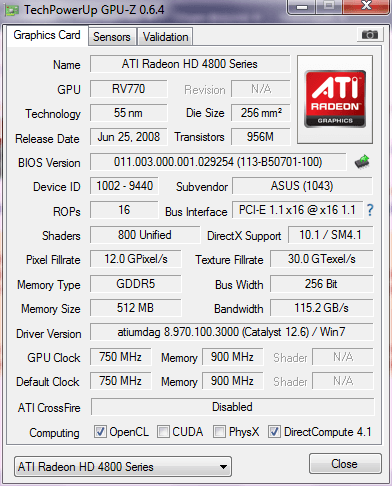The image size is (392, 486).
Task: Switch to the Sensors tab
Action: 112,37
